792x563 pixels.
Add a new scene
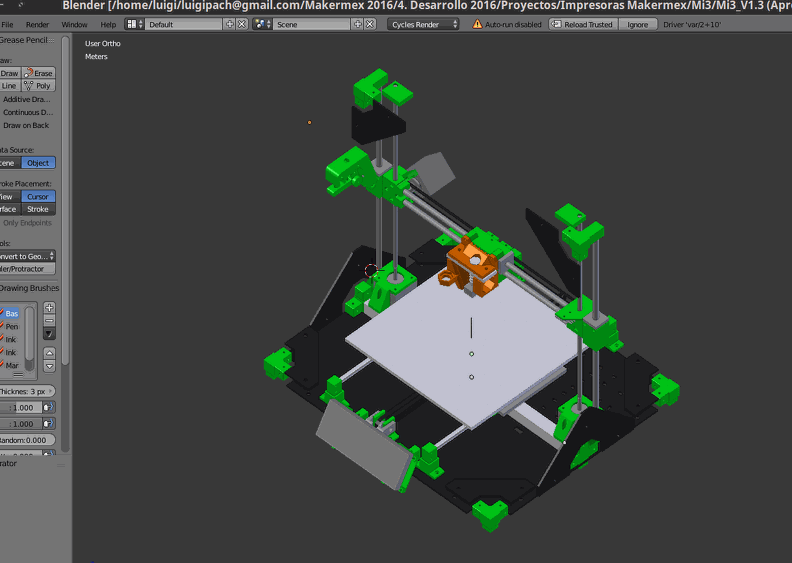pos(358,24)
